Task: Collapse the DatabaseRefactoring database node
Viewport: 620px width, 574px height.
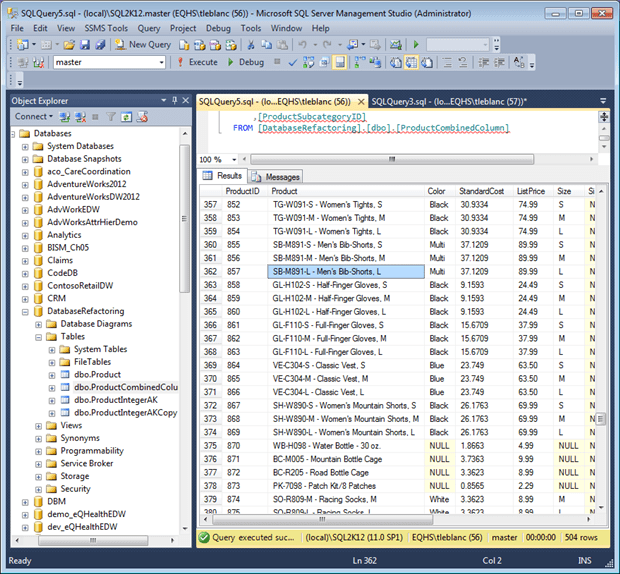Action: tap(25, 312)
